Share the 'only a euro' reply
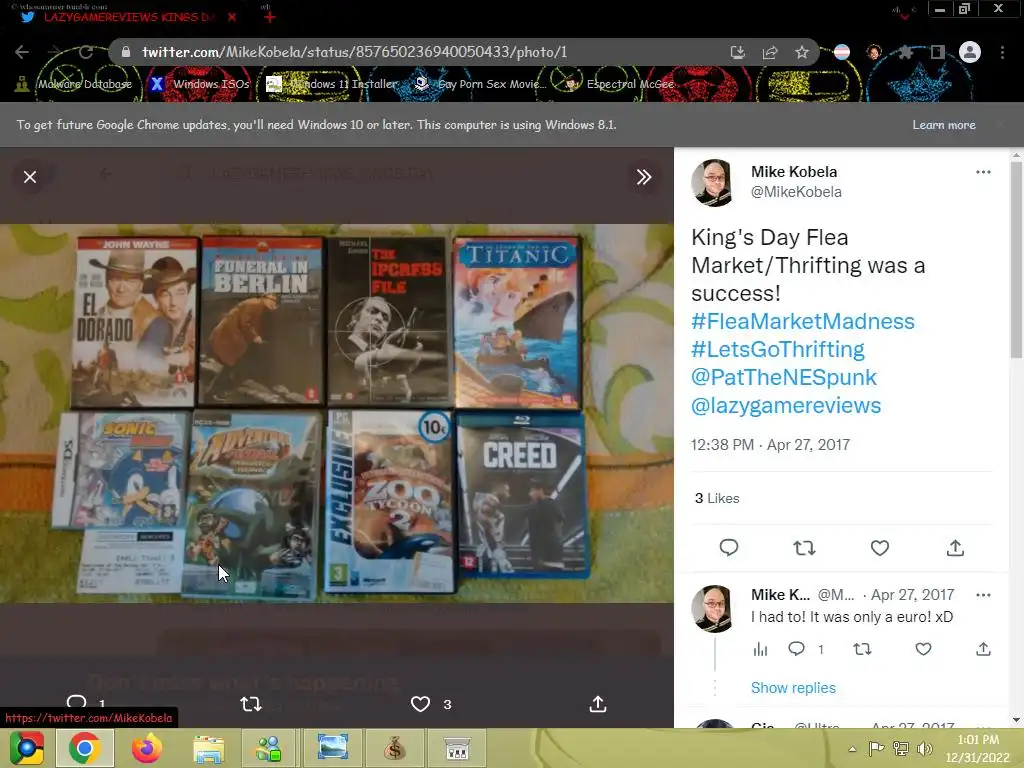Image resolution: width=1024 pixels, height=768 pixels. [983, 648]
